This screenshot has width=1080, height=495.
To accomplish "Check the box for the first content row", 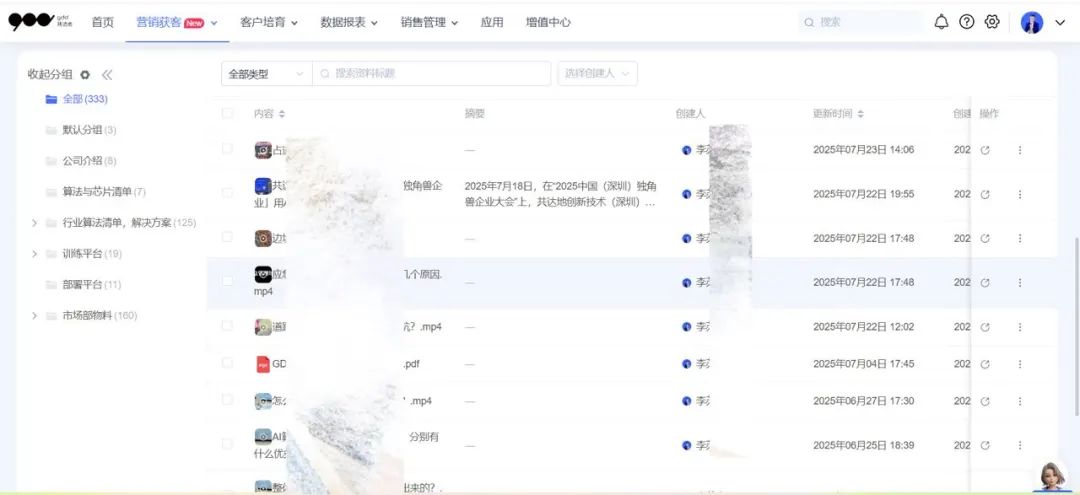I will point(227,150).
